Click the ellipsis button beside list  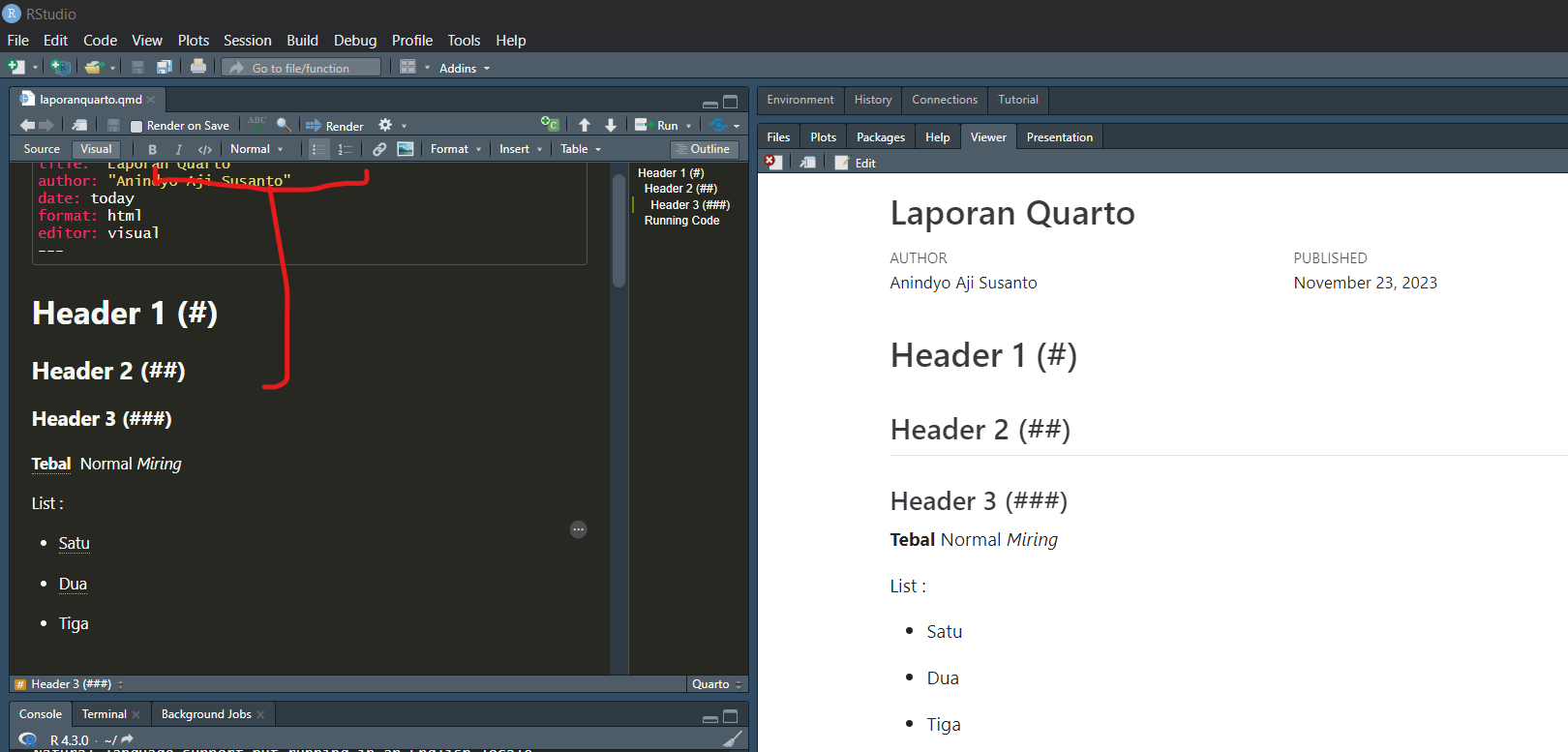(x=579, y=529)
